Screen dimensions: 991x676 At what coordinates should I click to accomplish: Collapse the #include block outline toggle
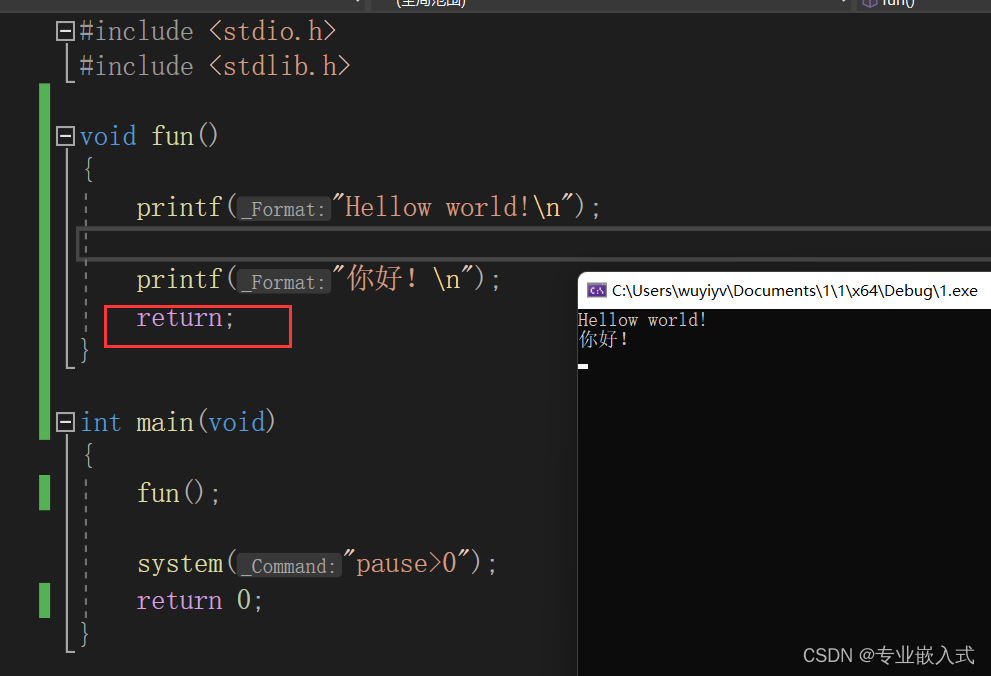coord(65,31)
